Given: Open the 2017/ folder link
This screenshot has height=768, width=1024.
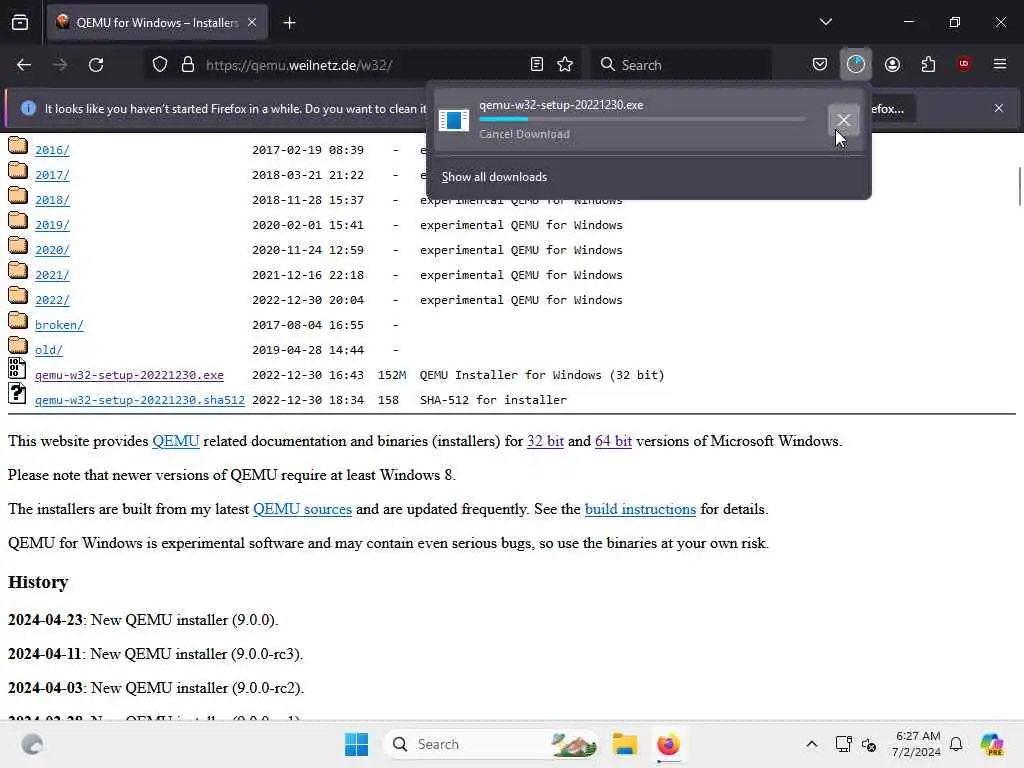Looking at the screenshot, I should pos(52,175).
